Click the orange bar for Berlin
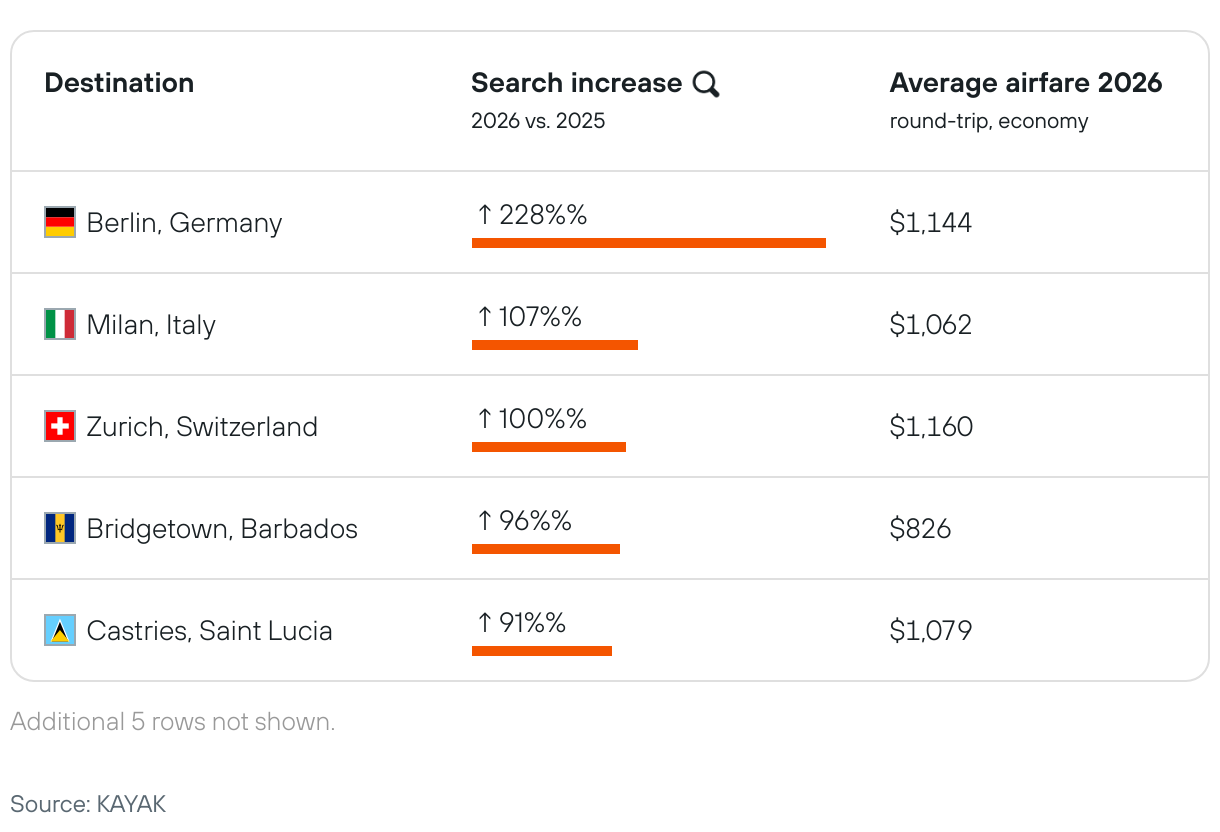This screenshot has width=1220, height=832. [x=648, y=243]
